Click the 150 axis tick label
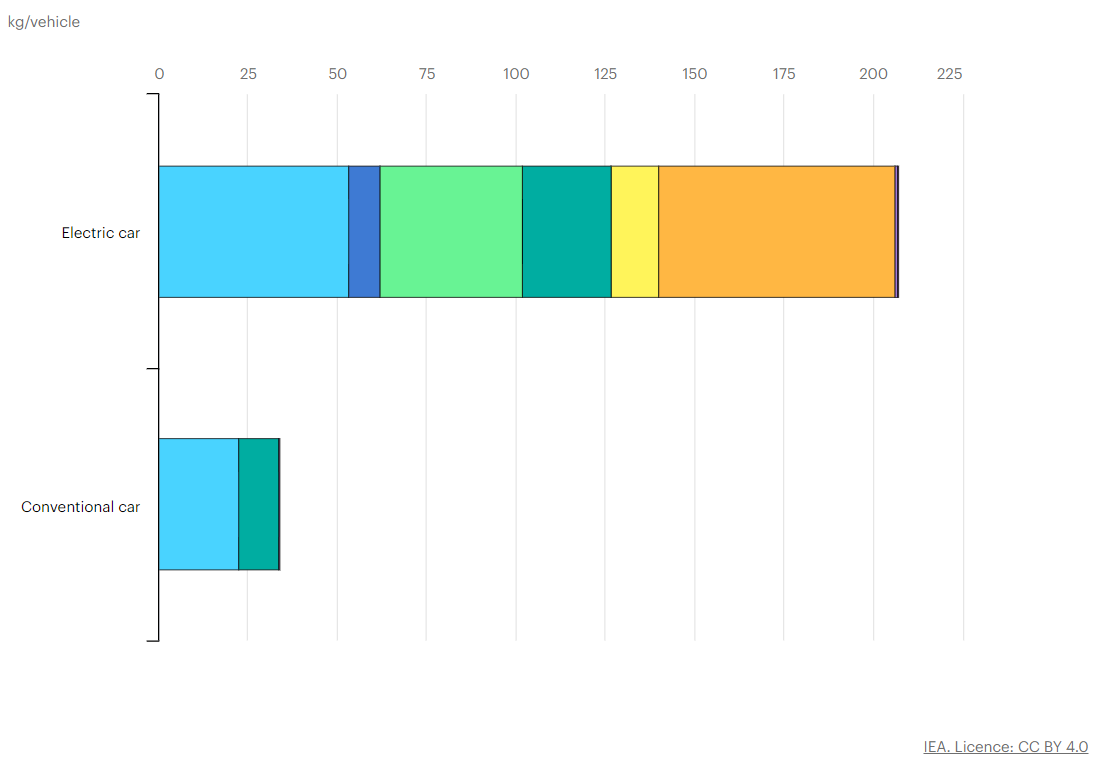Screen dimensions: 1103x769 click(x=694, y=74)
